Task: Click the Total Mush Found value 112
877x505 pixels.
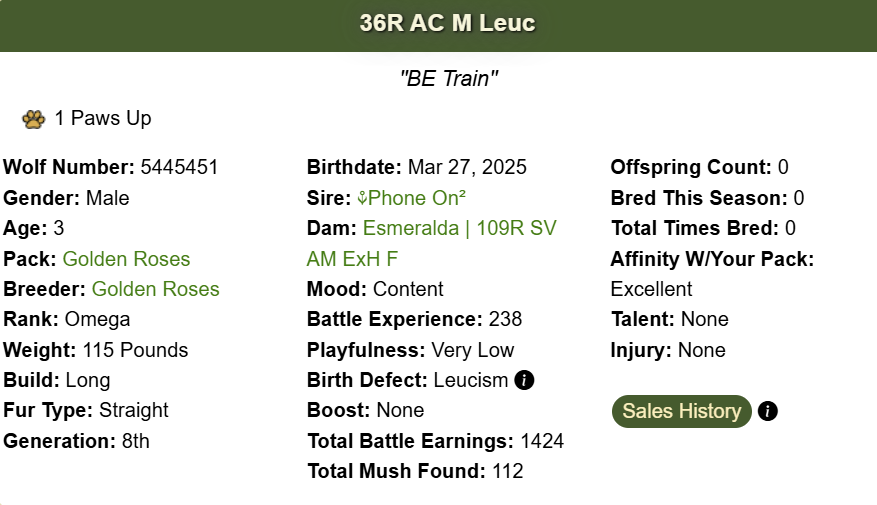Action: tap(508, 471)
